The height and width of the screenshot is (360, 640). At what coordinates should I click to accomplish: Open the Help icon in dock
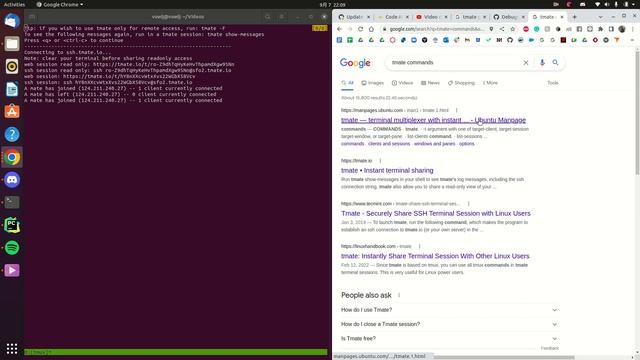pos(12,134)
